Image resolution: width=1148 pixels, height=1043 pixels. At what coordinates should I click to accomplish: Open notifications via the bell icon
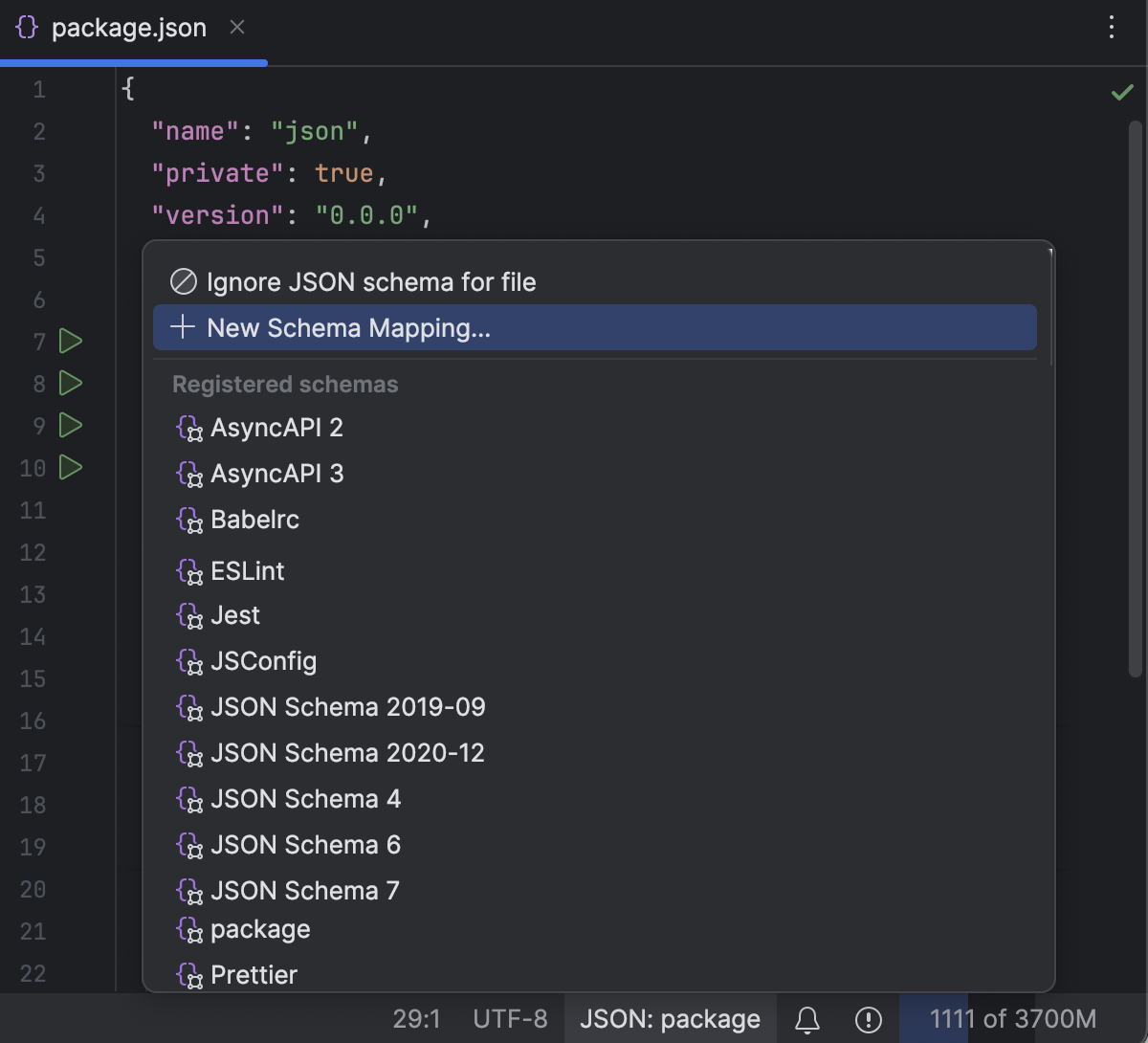[806, 1018]
